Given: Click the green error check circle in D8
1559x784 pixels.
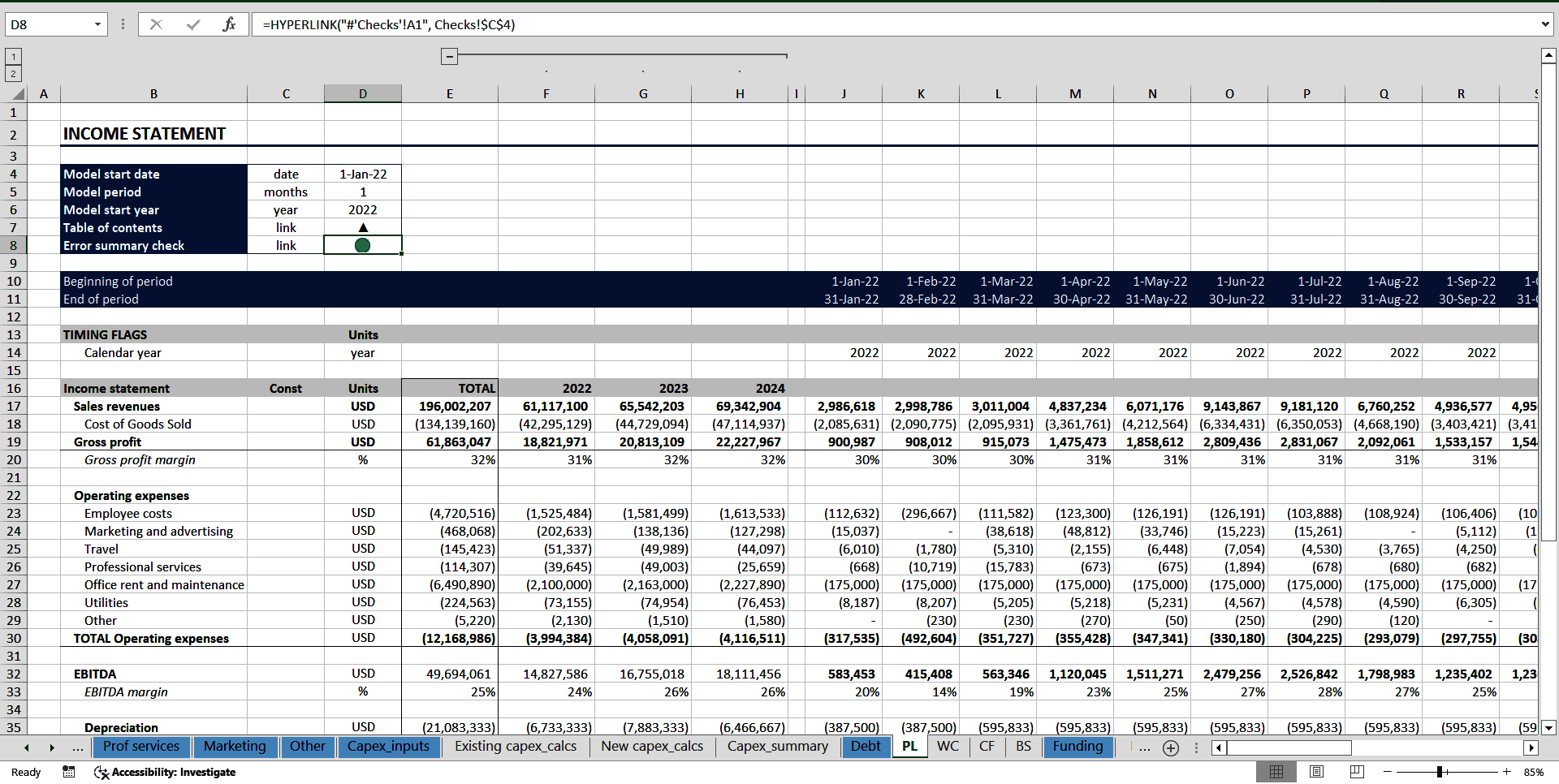Looking at the screenshot, I should point(362,245).
